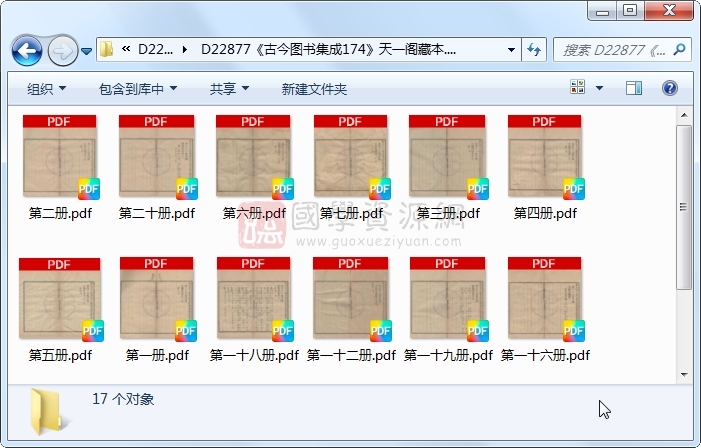701x448 pixels.
Task: Open Help with the question mark
Action: [669, 88]
